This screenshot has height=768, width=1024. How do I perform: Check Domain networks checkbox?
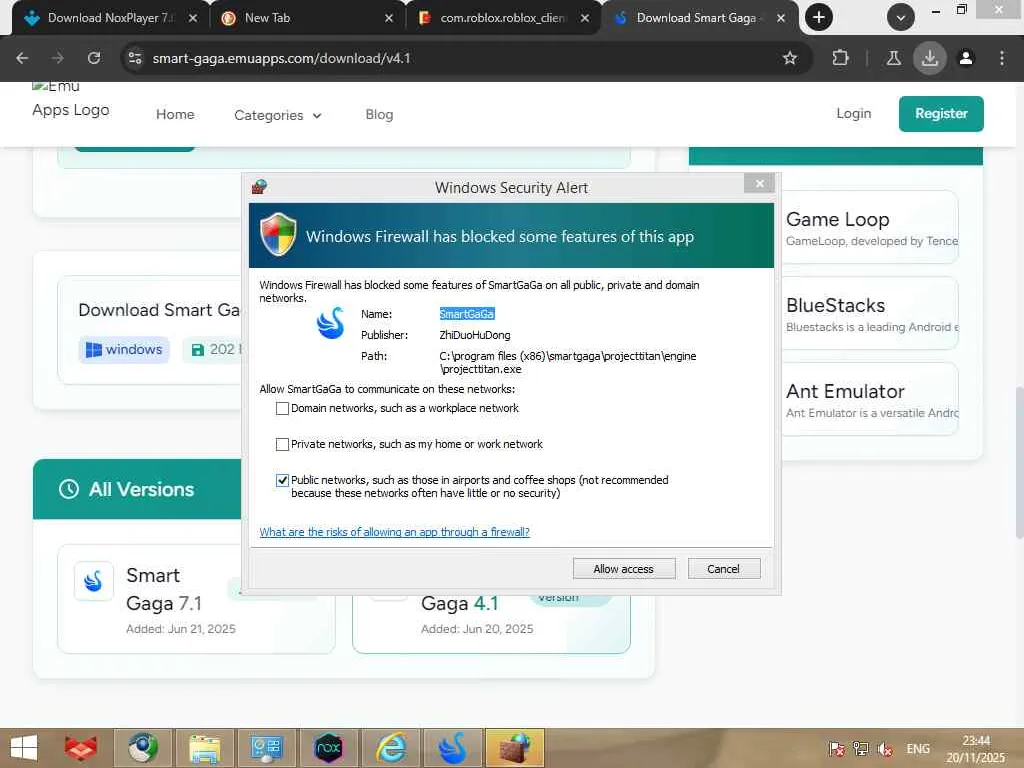coord(282,409)
